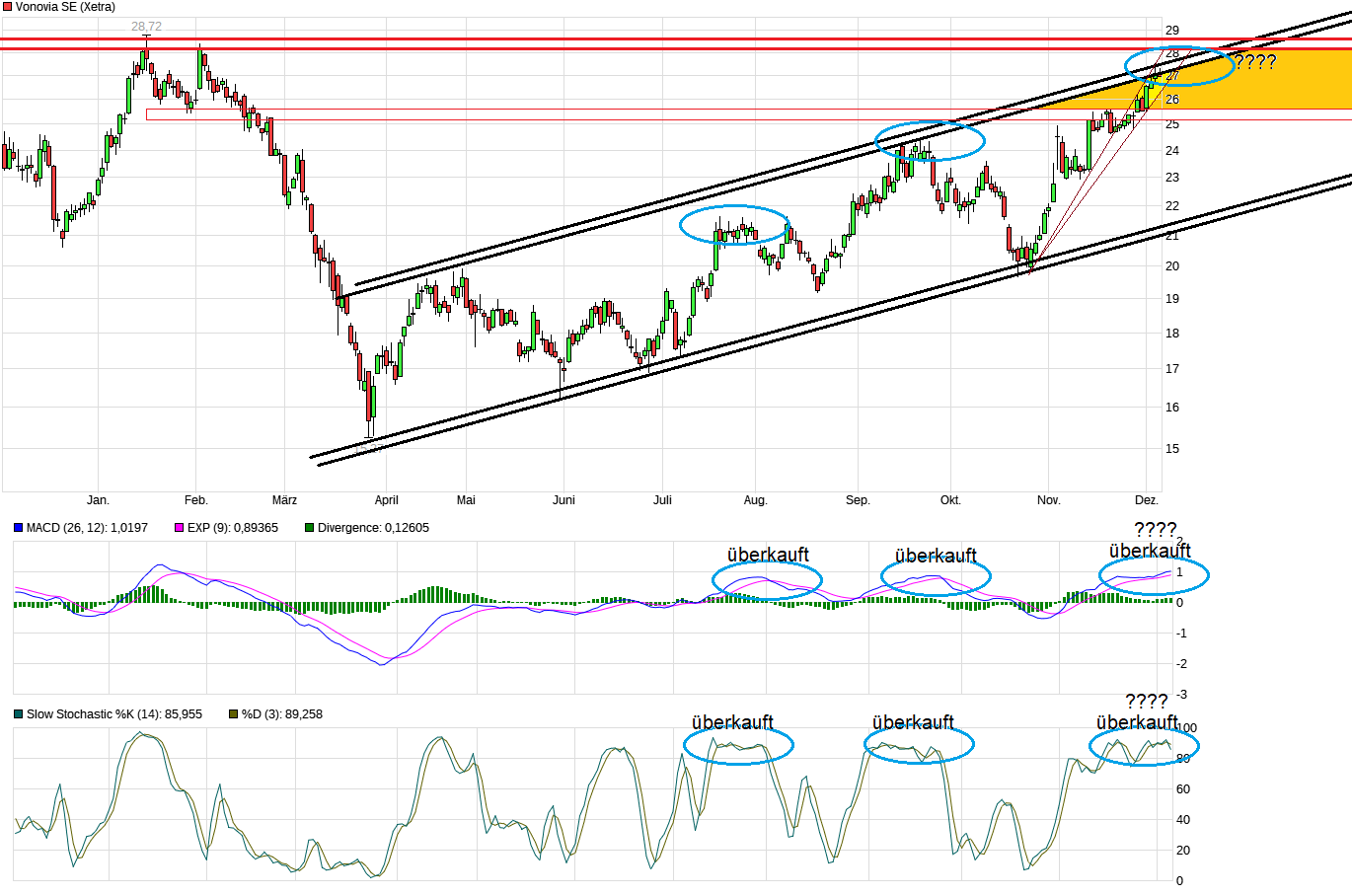
Task: Click the 'Nov.' month label
Action: click(x=1048, y=500)
